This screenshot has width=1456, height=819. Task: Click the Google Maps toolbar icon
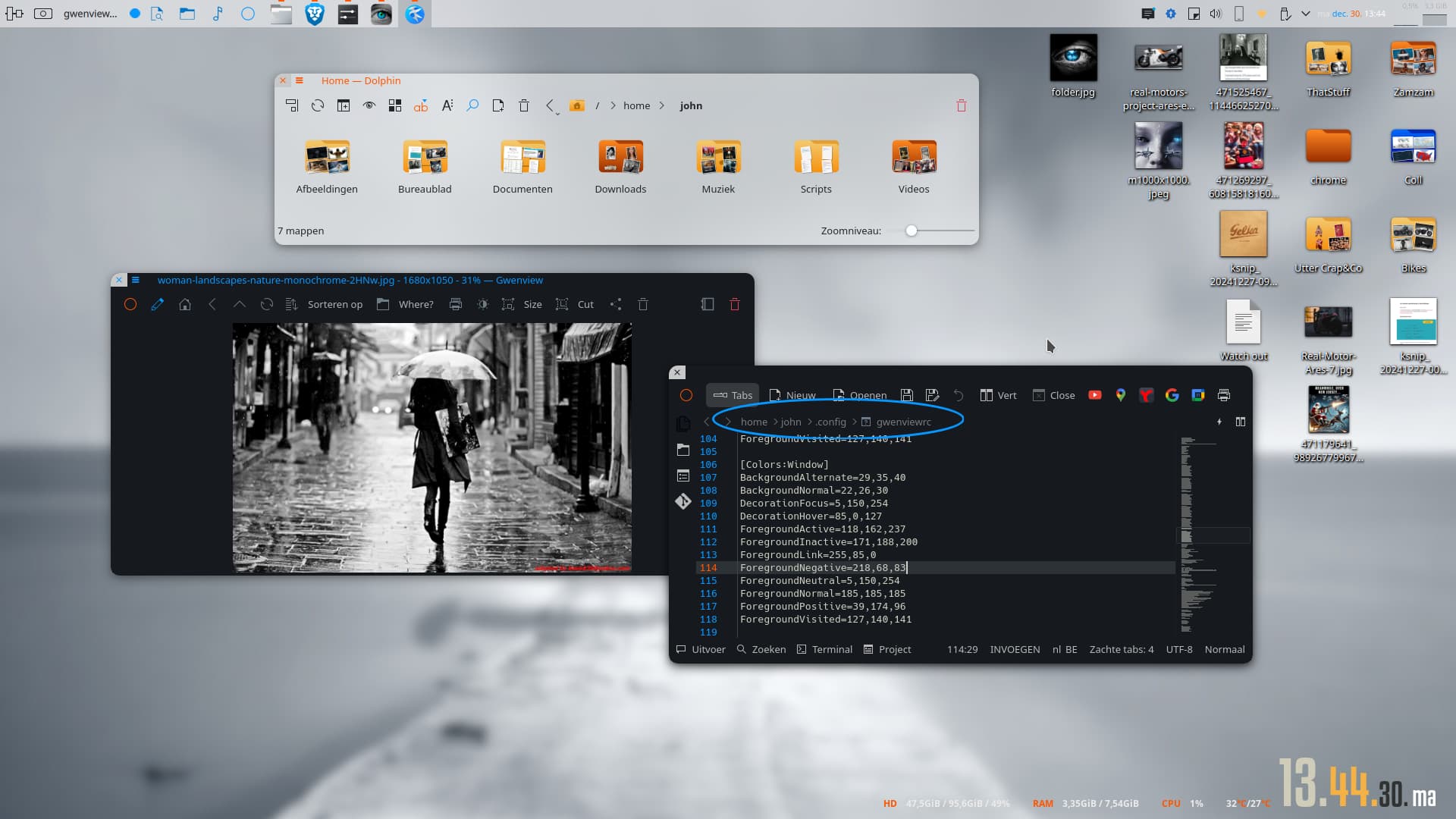point(1120,395)
